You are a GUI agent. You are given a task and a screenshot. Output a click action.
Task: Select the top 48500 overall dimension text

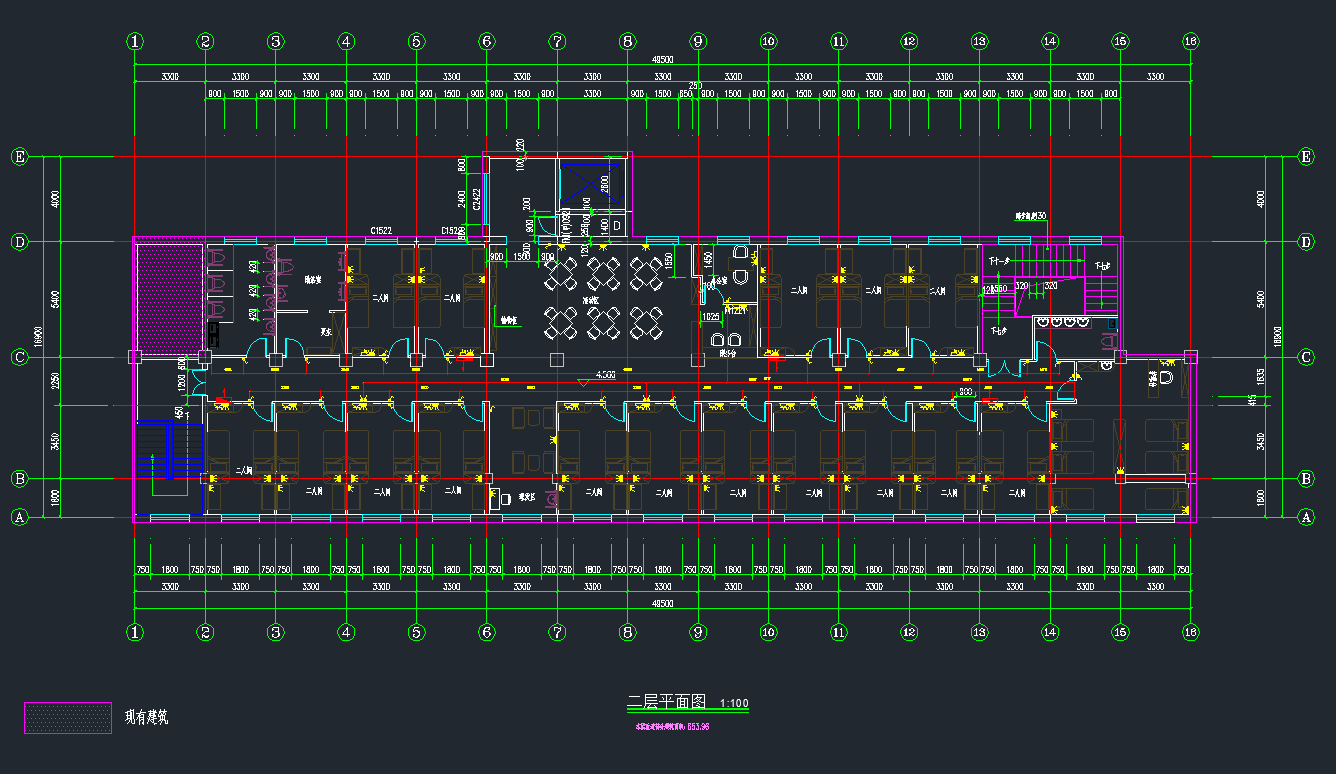[x=662, y=60]
